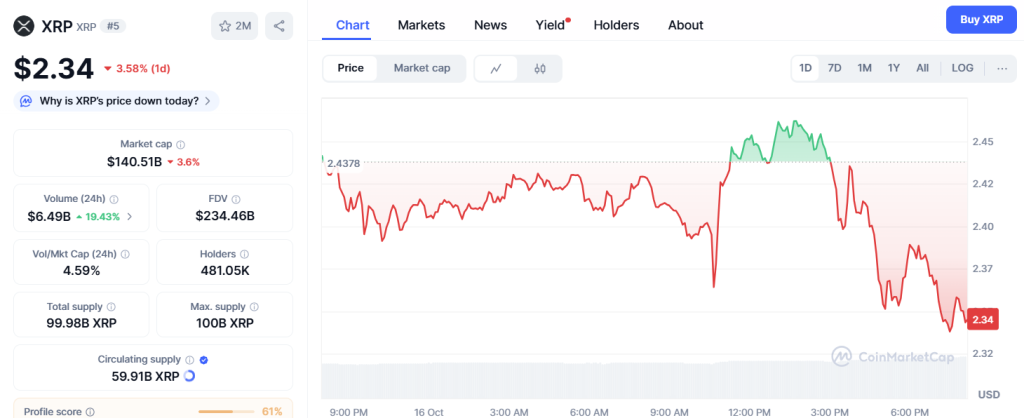Click the share icon next to watchlist

click(x=279, y=26)
